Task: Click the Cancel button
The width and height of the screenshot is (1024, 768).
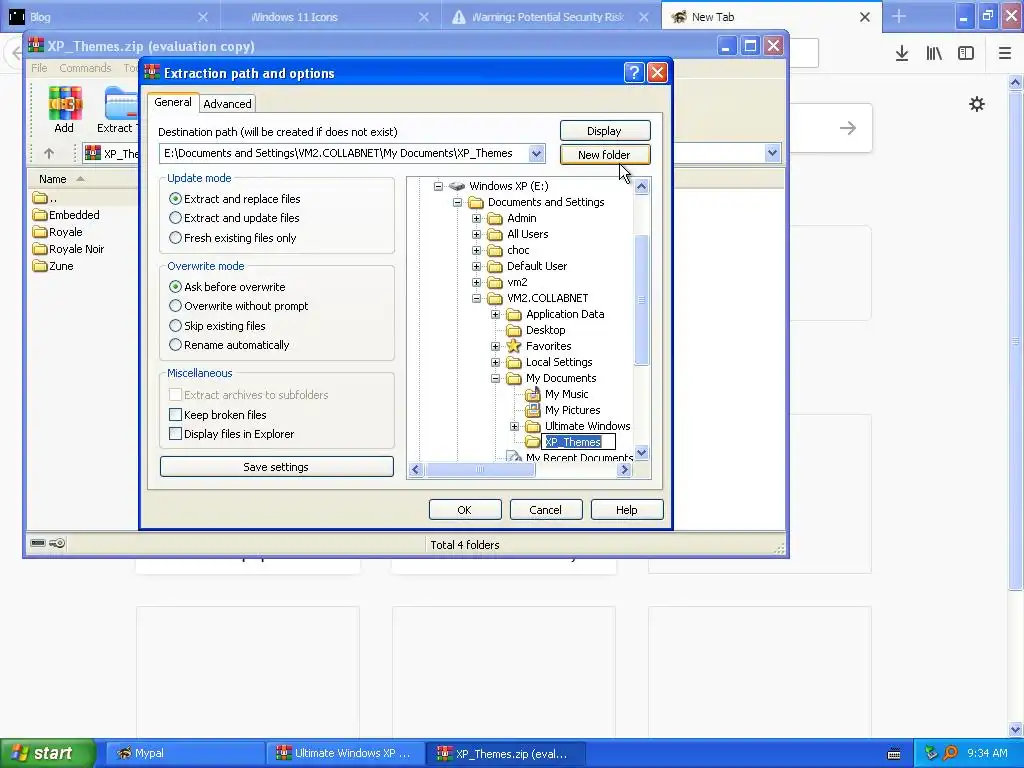Action: (x=546, y=510)
